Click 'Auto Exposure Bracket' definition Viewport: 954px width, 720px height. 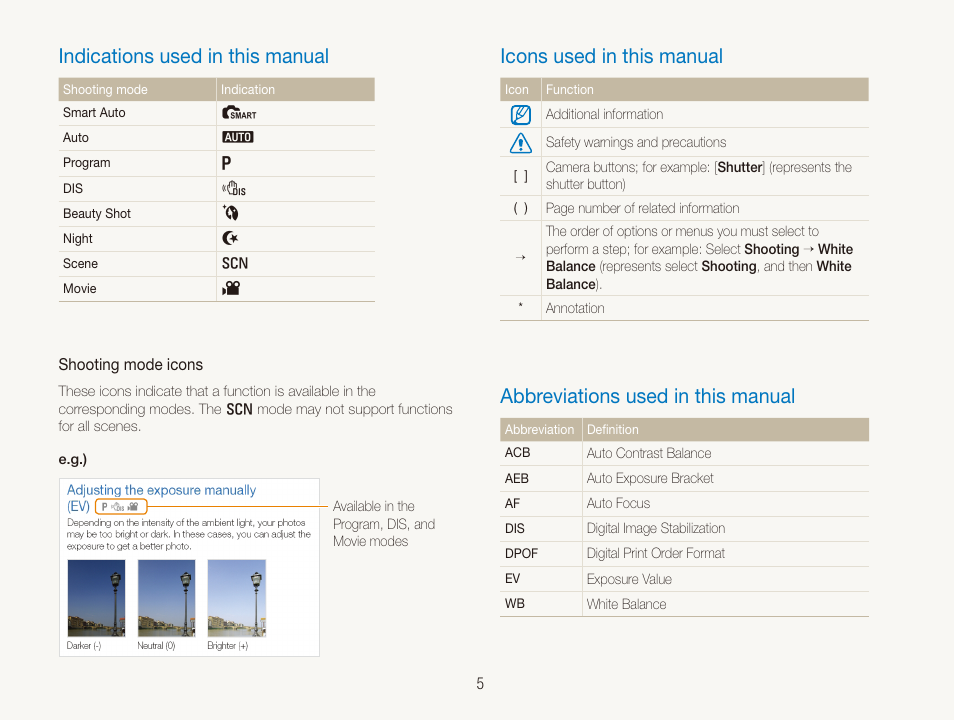tap(650, 478)
